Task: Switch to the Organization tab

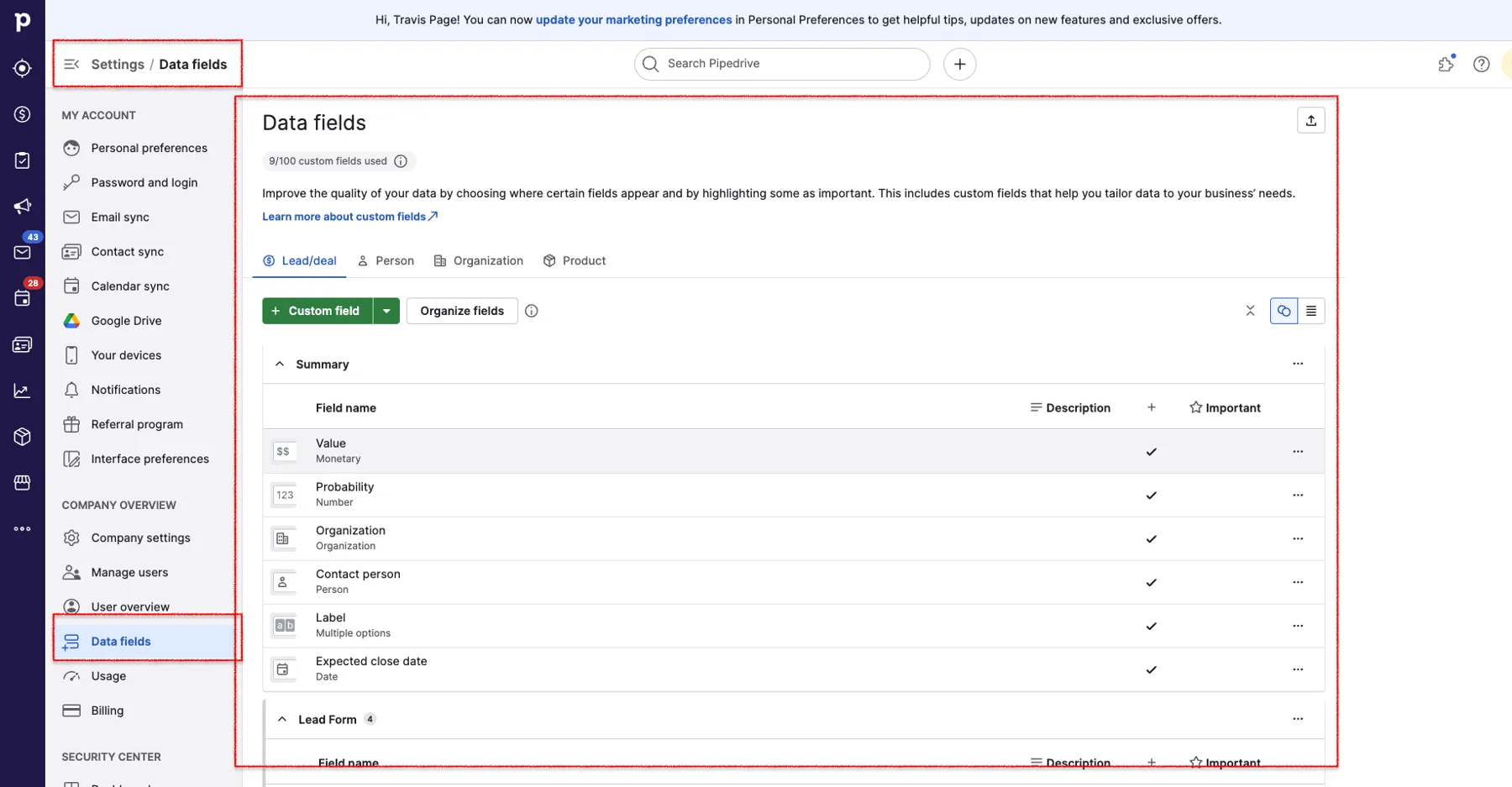Action: (x=479, y=261)
